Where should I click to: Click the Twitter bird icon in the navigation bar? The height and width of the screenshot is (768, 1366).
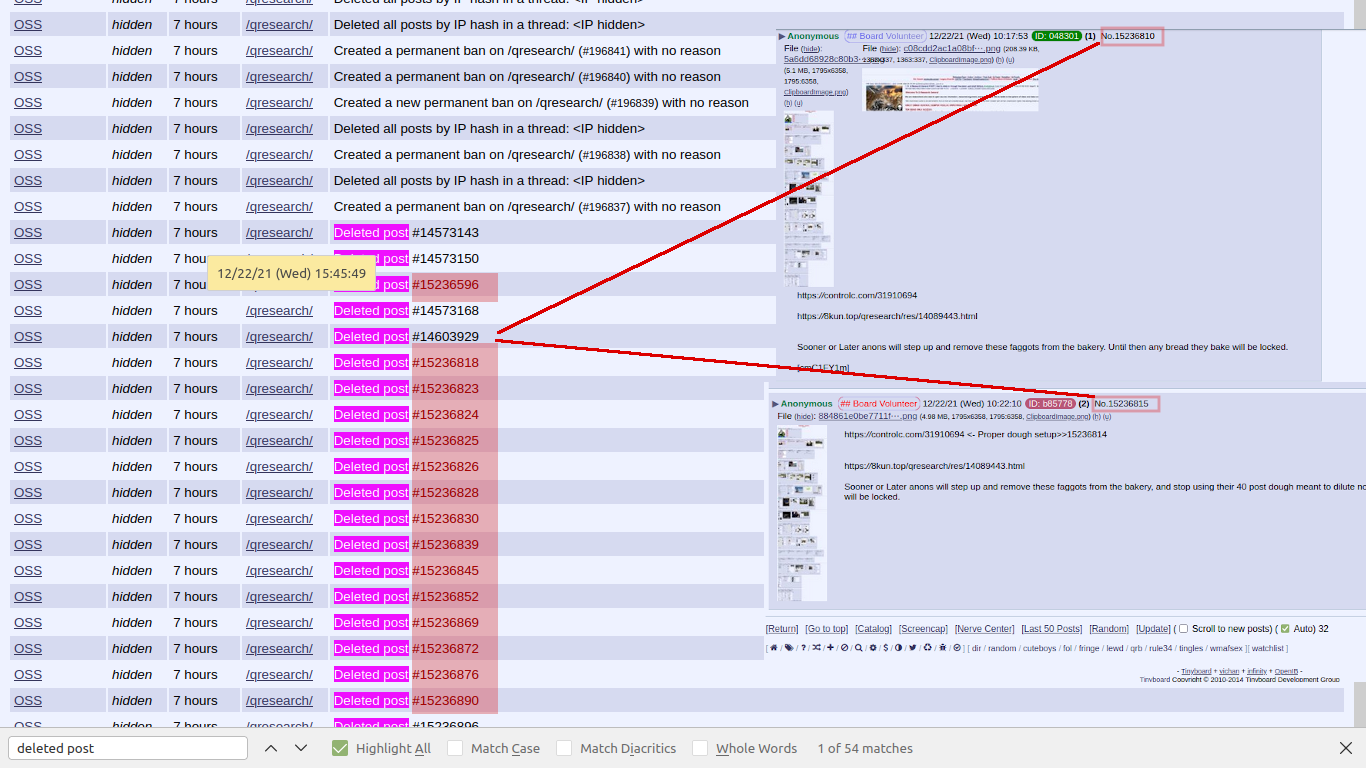913,648
